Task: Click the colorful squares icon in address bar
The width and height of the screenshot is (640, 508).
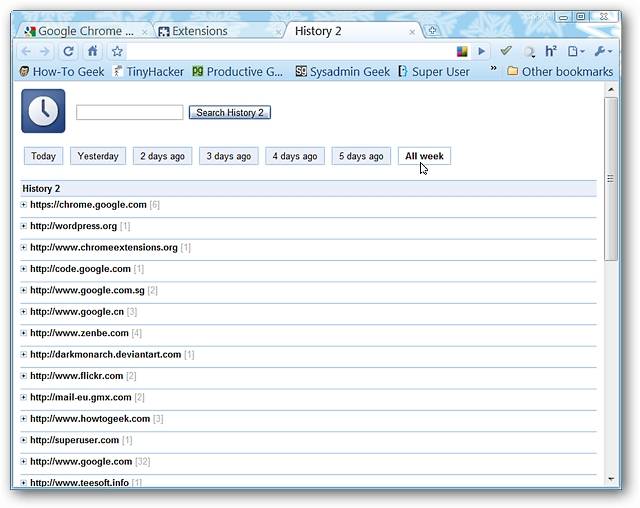Action: (462, 51)
